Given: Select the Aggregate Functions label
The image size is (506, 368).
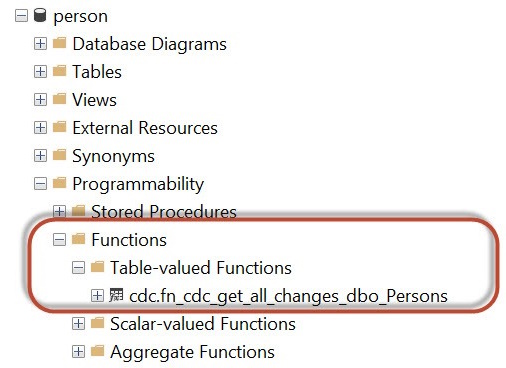Looking at the screenshot, I should pos(192,352).
